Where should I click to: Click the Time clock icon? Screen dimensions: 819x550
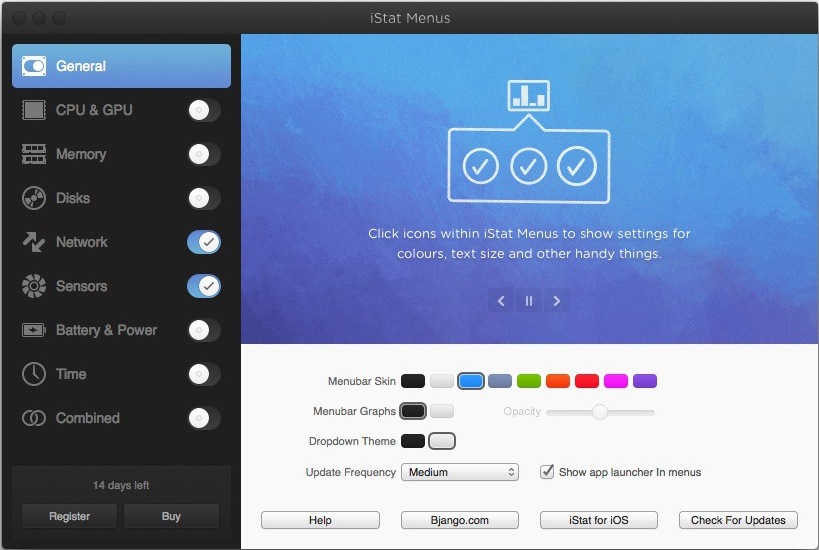(34, 374)
